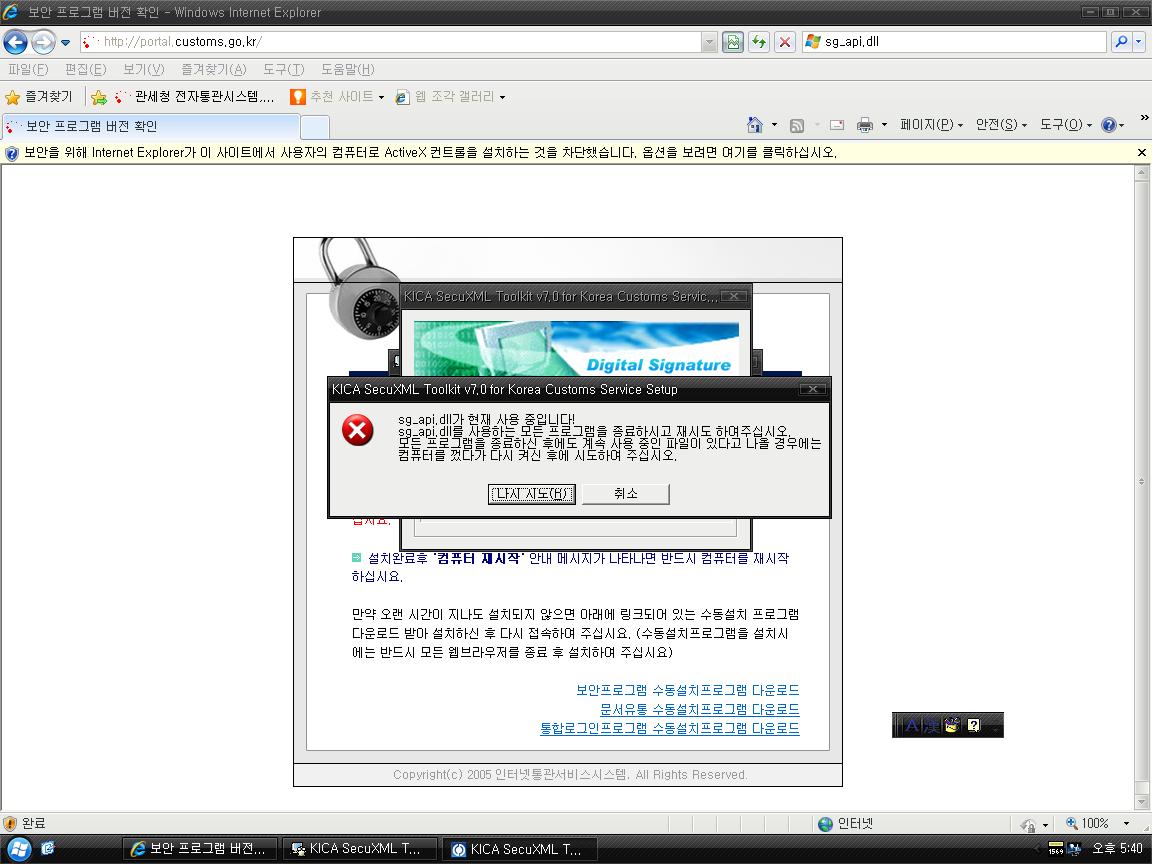Image resolution: width=1152 pixels, height=864 pixels.
Task: Click the page vertical scrollbar up arrow
Action: coord(1141,173)
